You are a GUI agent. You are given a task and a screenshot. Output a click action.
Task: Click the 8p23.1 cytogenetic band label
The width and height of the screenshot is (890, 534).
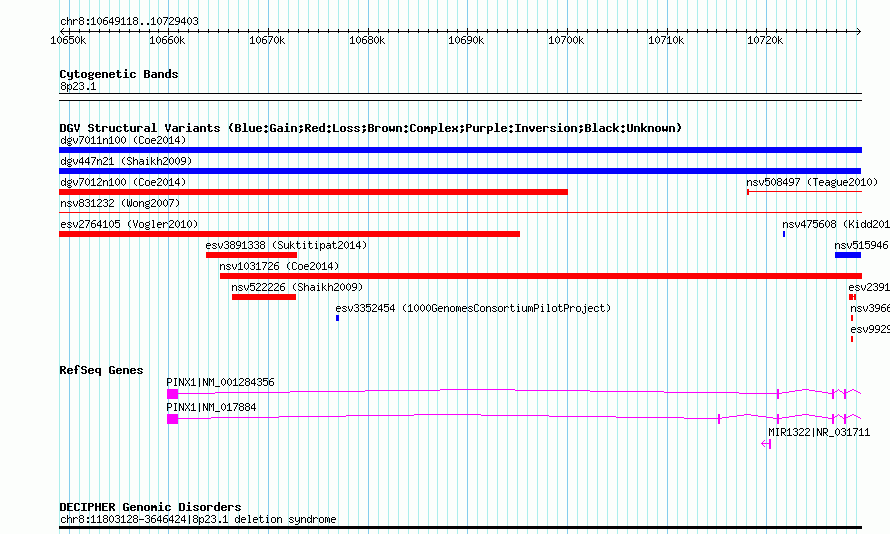click(78, 86)
